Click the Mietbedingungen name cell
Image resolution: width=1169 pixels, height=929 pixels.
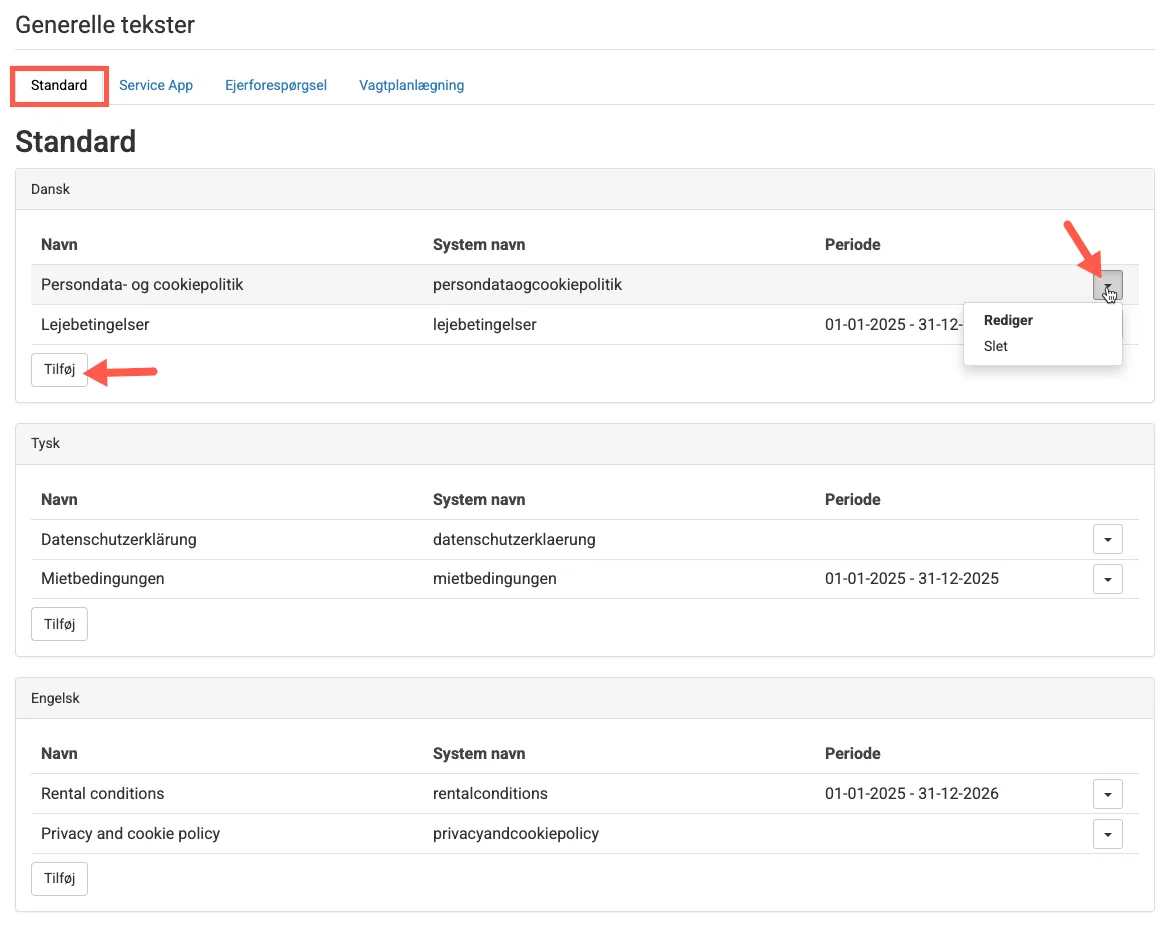tap(102, 579)
